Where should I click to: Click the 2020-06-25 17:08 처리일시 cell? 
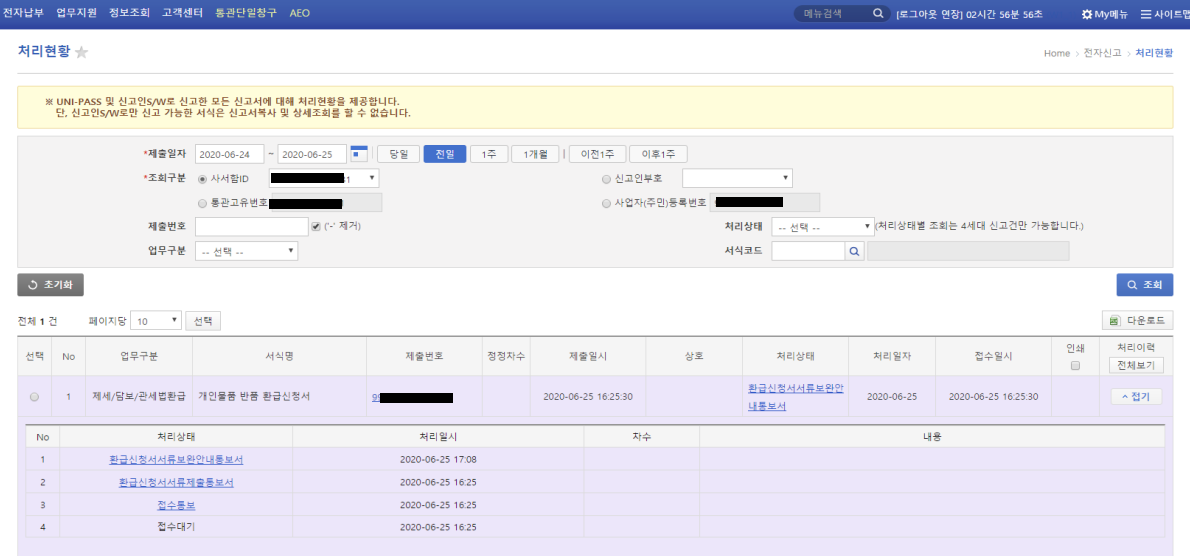pyautogui.click(x=438, y=460)
